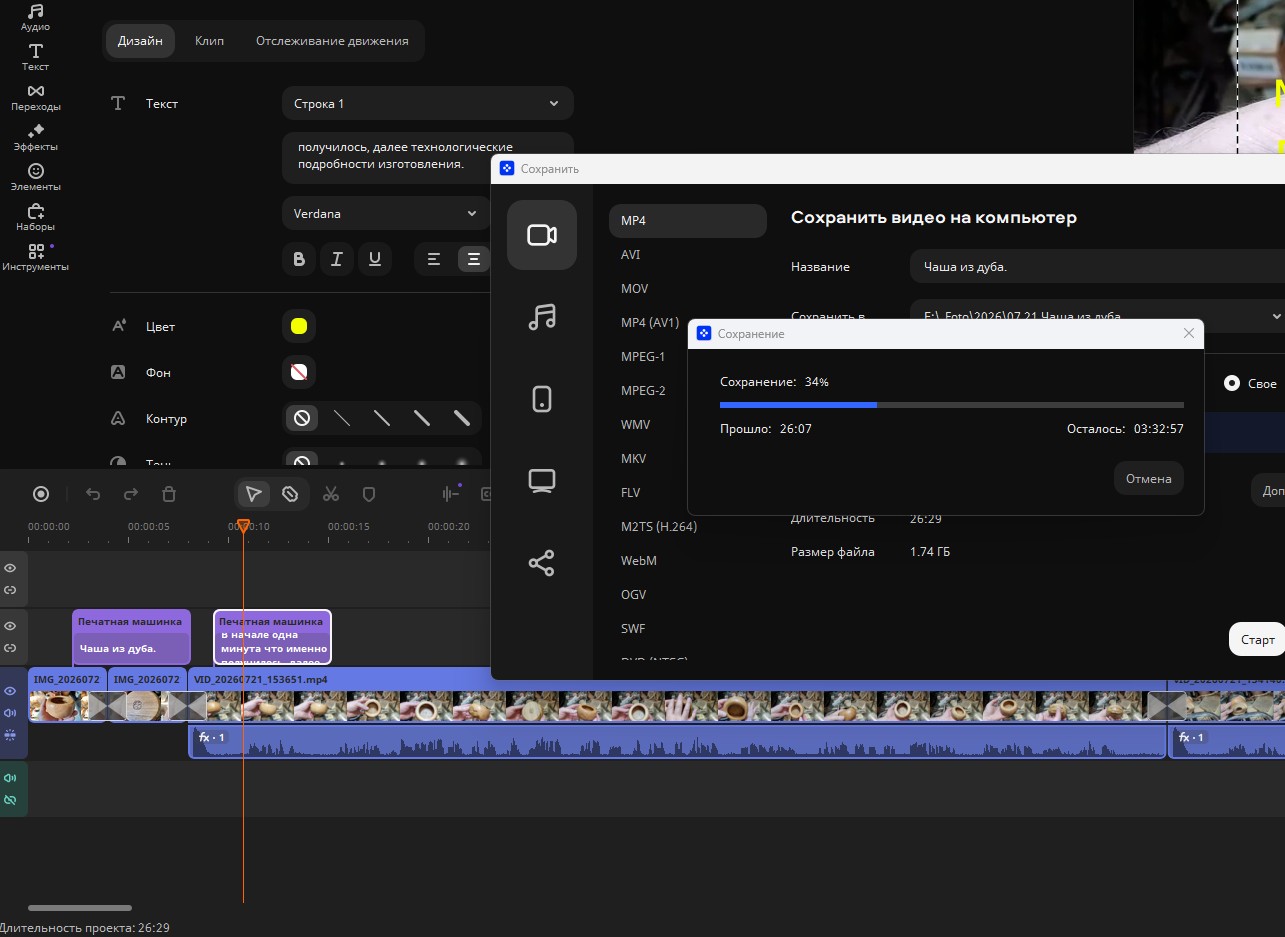Image resolution: width=1285 pixels, height=937 pixels.
Task: Open the Отслеживание движения tab
Action: pos(332,41)
